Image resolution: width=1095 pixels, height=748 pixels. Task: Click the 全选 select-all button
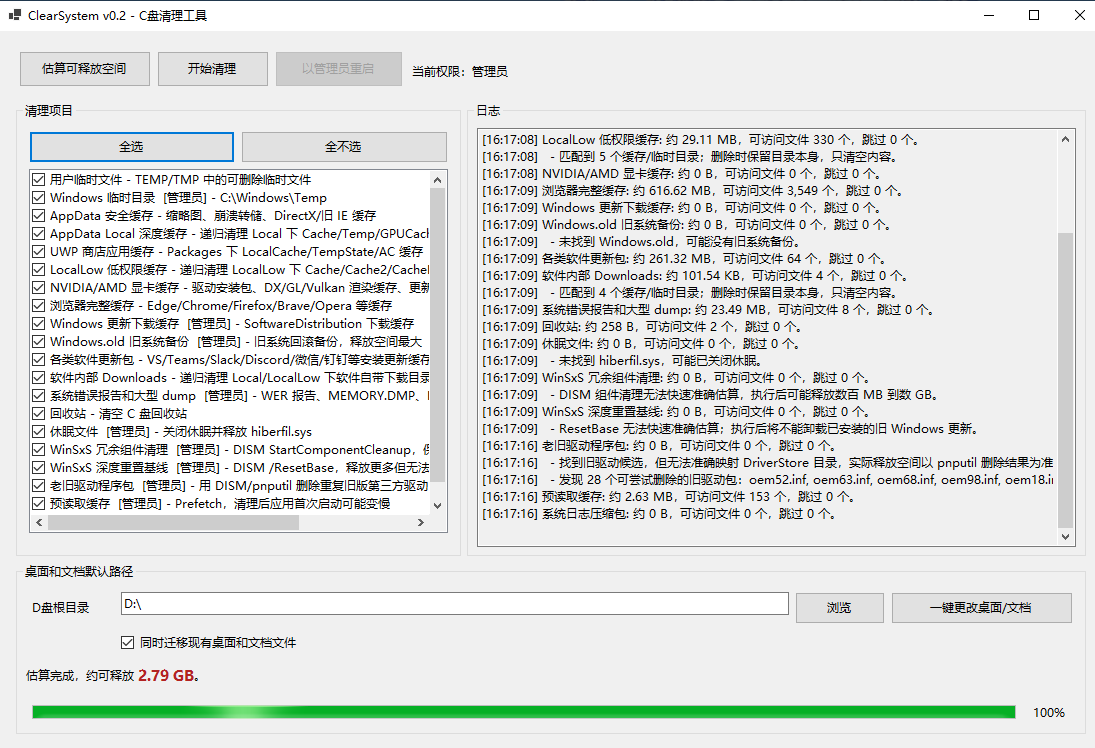(131, 147)
